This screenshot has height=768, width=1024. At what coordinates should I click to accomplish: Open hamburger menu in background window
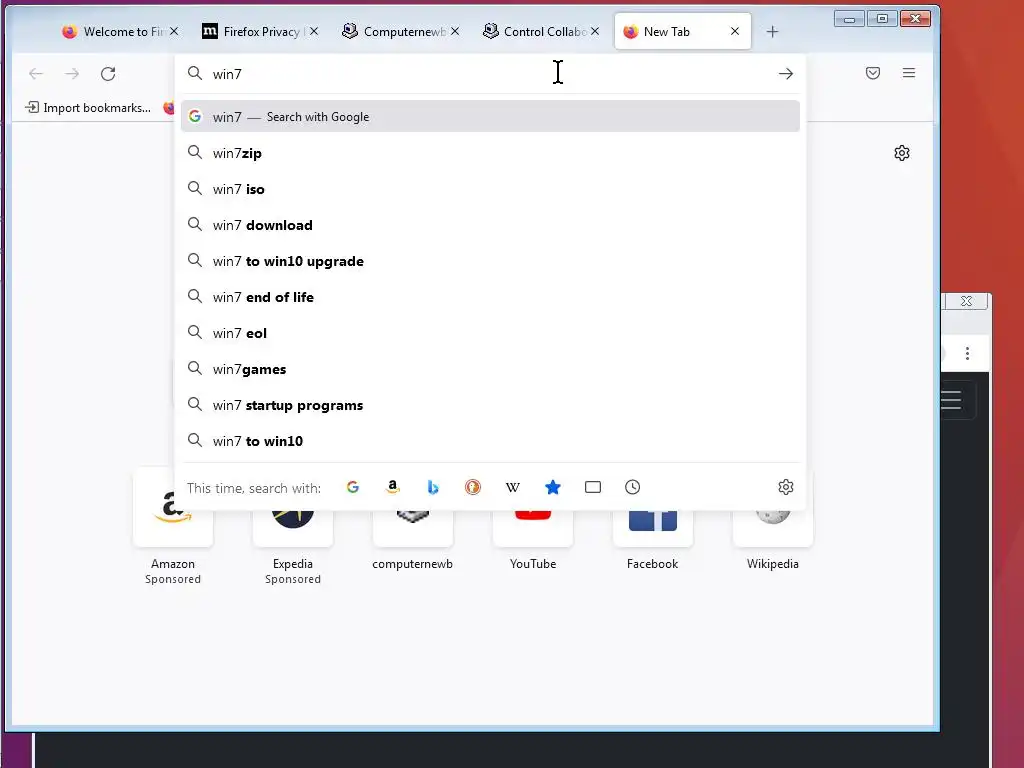tap(952, 399)
